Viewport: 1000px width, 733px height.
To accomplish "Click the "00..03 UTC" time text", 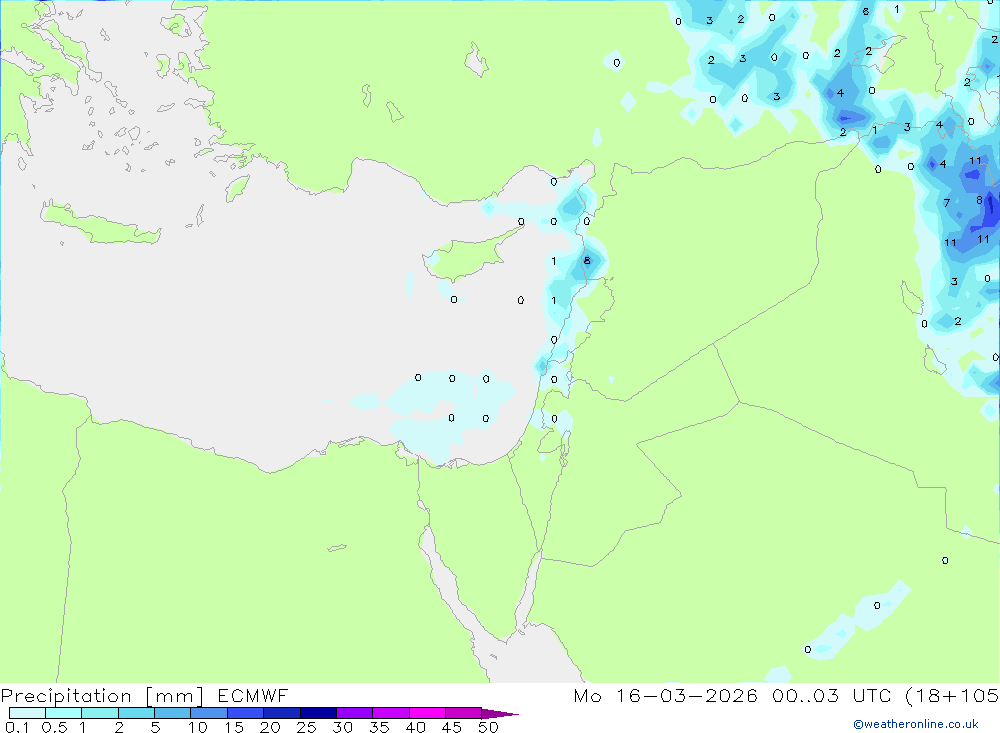I will click(x=831, y=695).
